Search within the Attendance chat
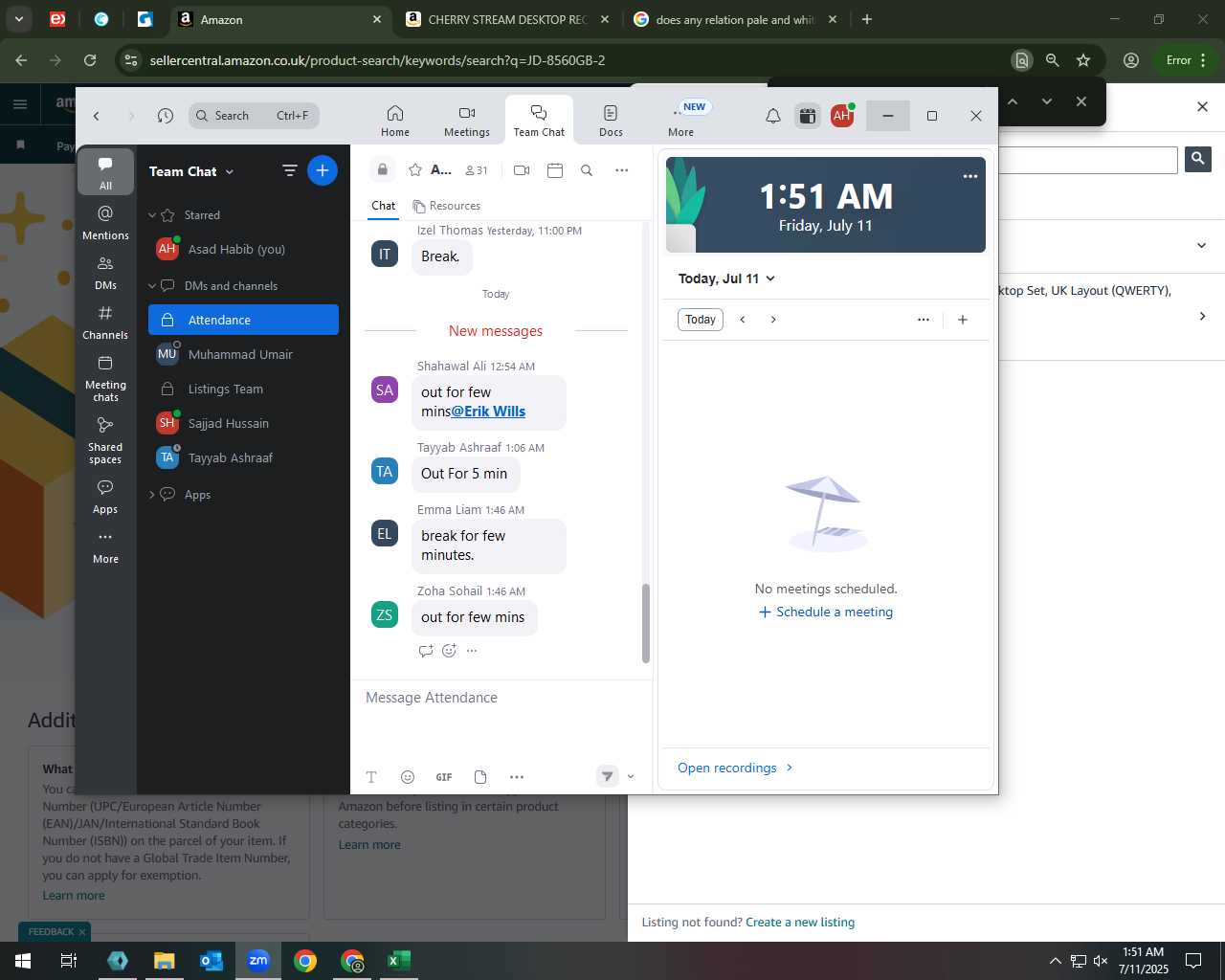1225x980 pixels. pyautogui.click(x=587, y=170)
